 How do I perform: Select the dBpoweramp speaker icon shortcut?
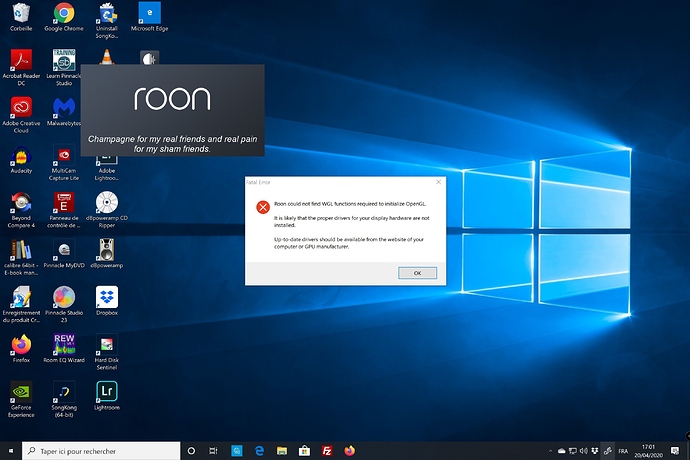point(107,254)
